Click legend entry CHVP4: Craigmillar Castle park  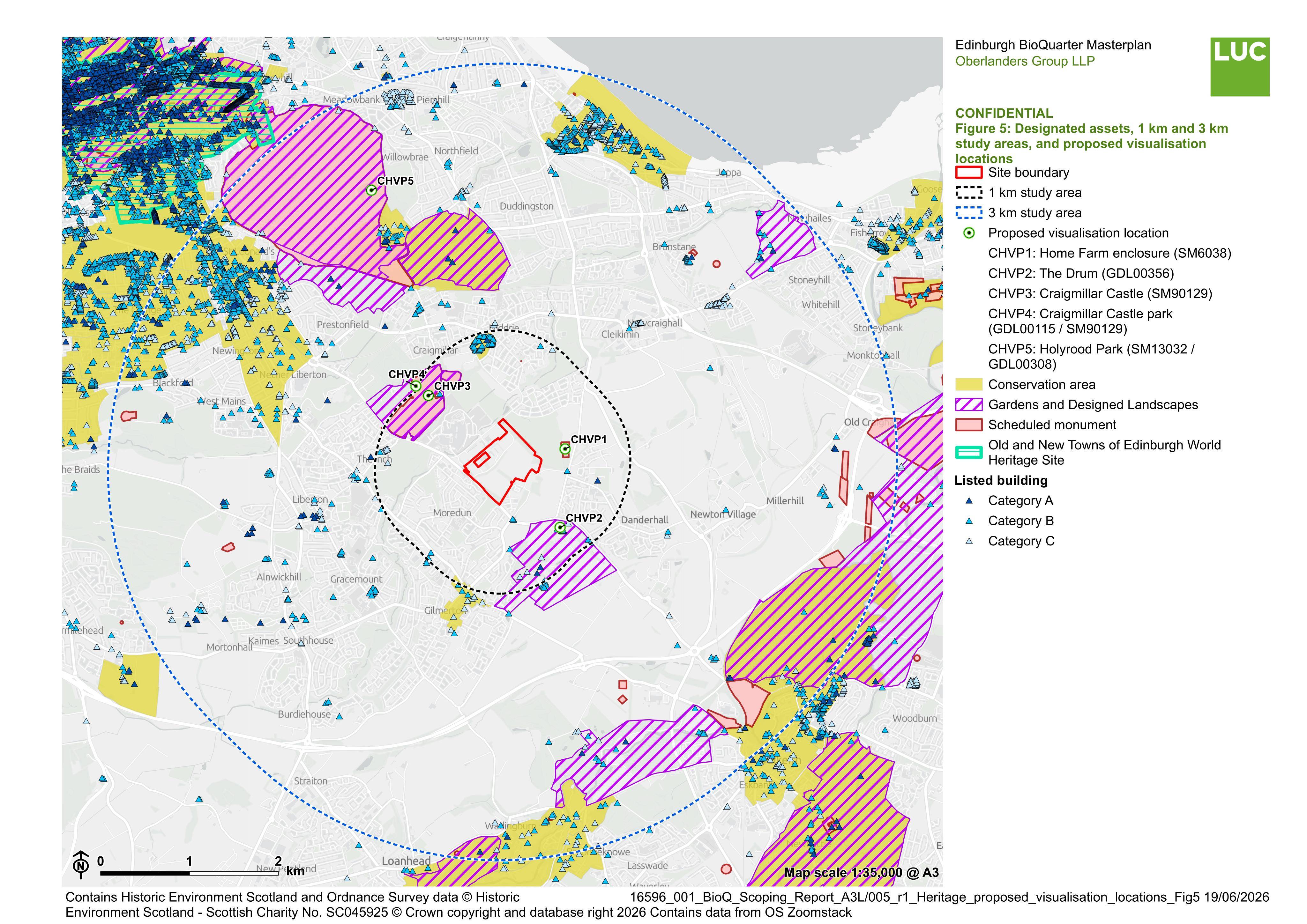(x=1080, y=322)
